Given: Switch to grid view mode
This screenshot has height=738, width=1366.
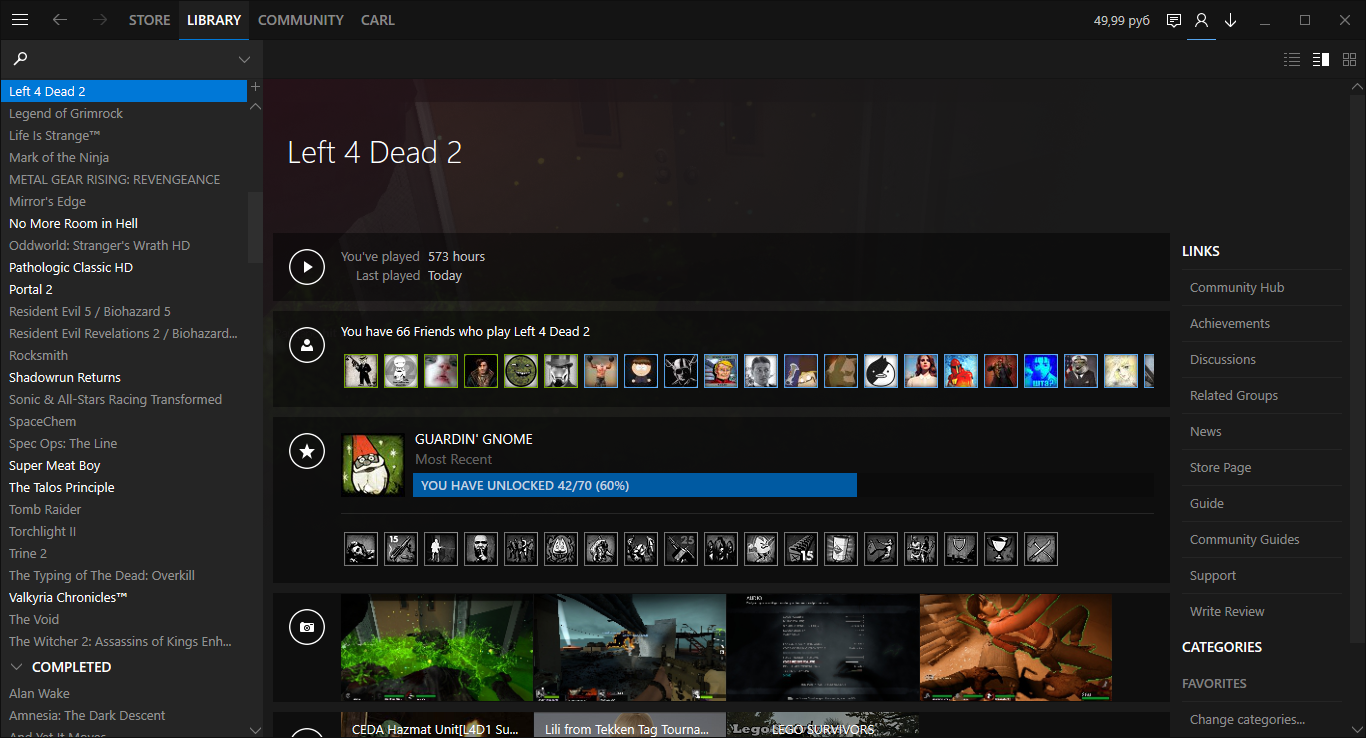Looking at the screenshot, I should coord(1349,60).
